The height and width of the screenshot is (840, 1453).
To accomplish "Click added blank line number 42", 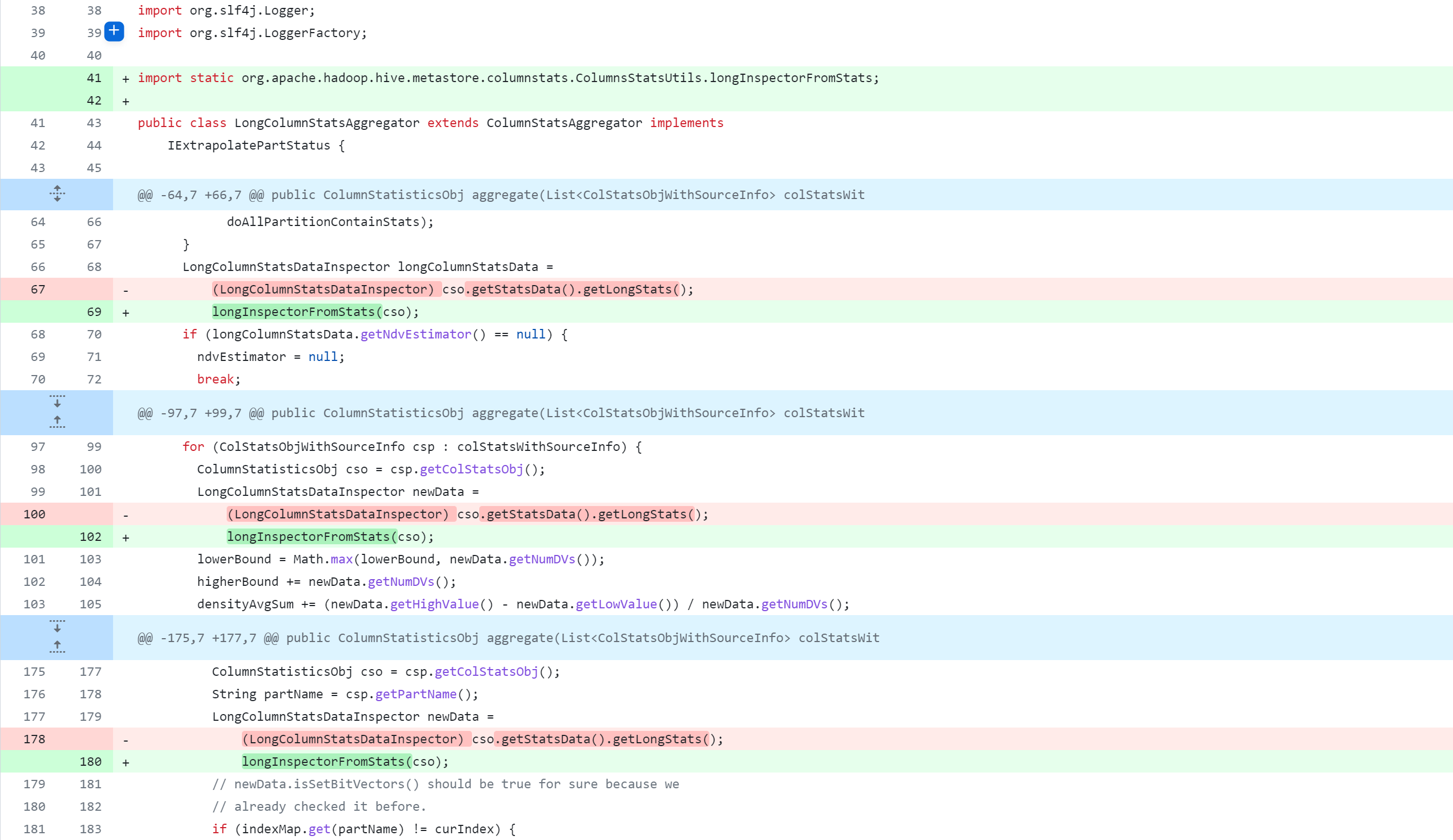I will (x=94, y=100).
